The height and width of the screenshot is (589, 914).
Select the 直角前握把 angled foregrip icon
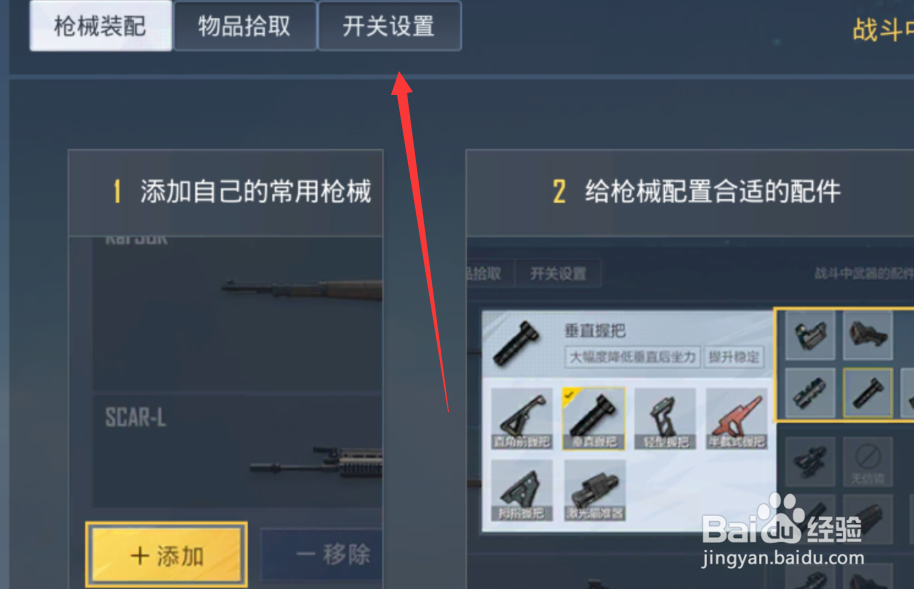(522, 419)
